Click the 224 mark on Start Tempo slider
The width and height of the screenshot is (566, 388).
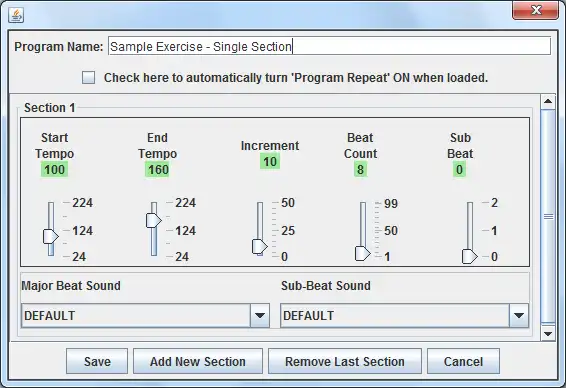click(83, 203)
